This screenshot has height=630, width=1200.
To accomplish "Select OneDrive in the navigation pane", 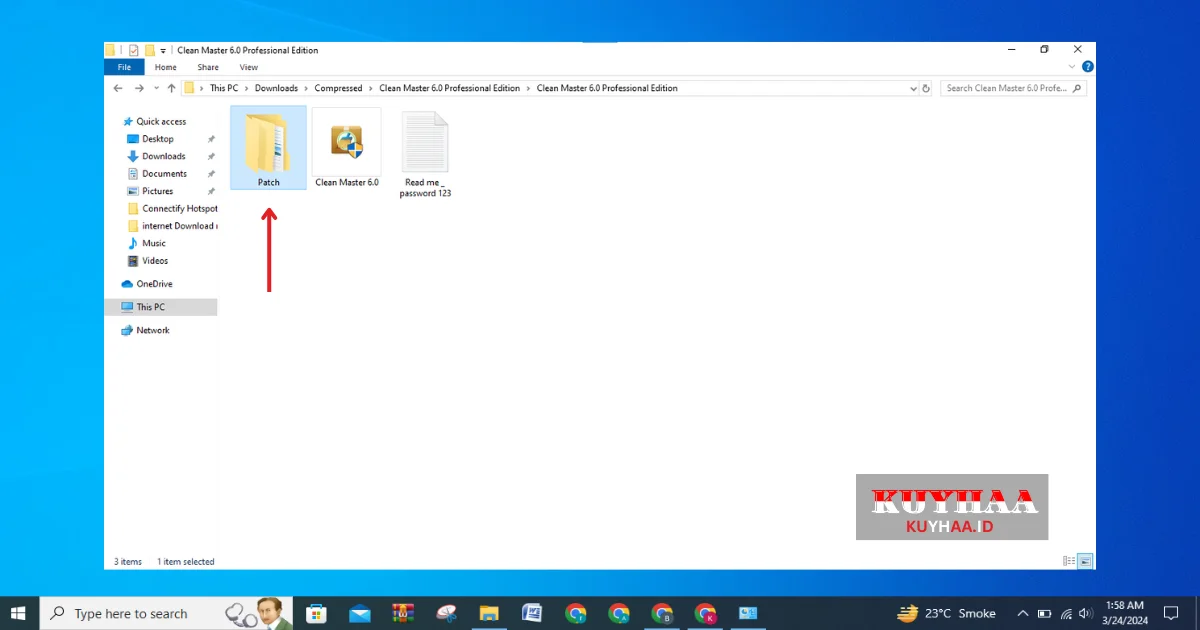I will coord(154,284).
